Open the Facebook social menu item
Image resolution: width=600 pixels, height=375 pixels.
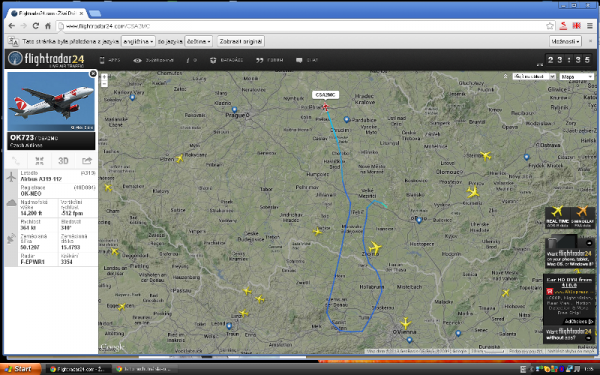[191, 60]
